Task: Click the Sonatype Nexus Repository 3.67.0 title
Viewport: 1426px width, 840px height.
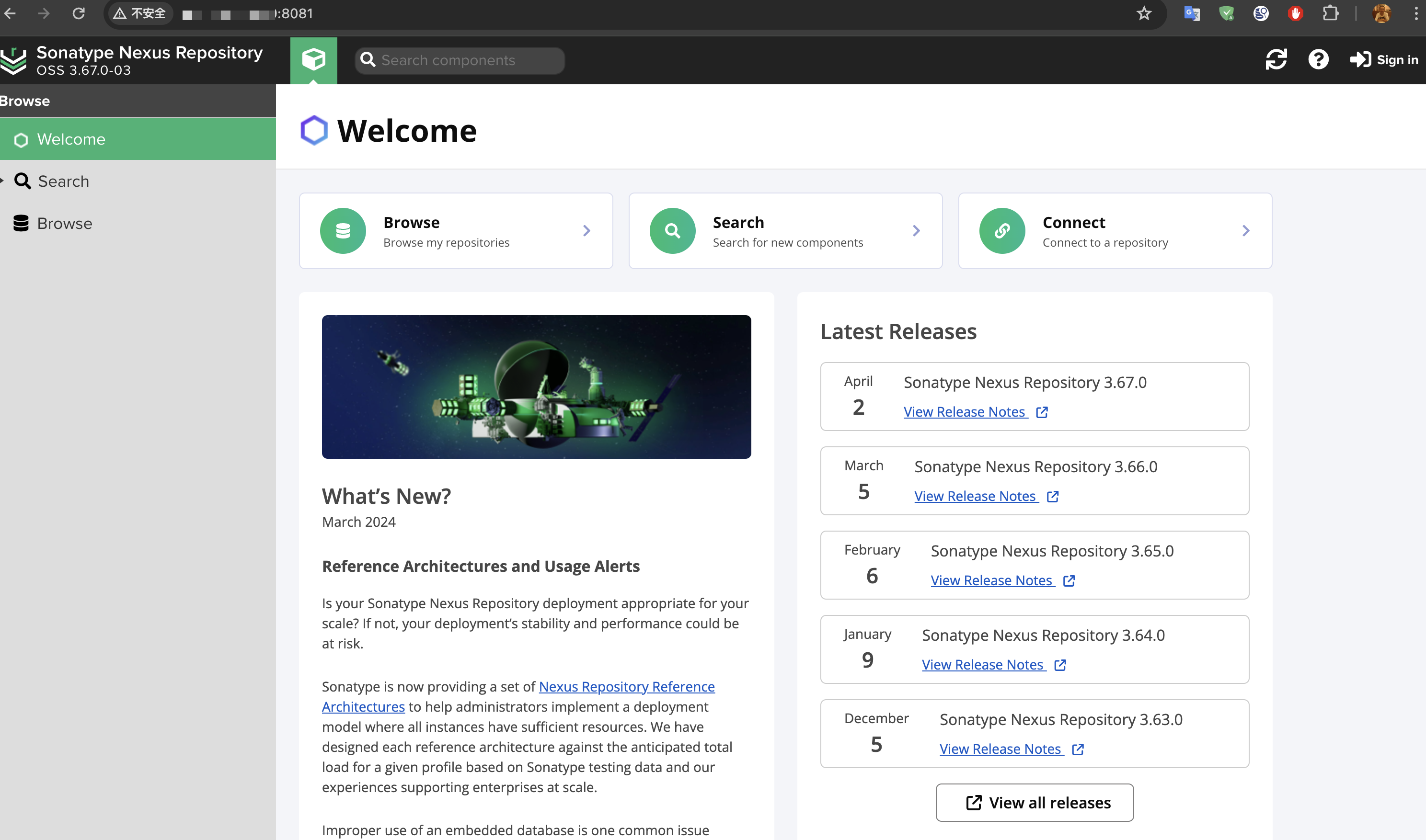Action: (x=1025, y=382)
